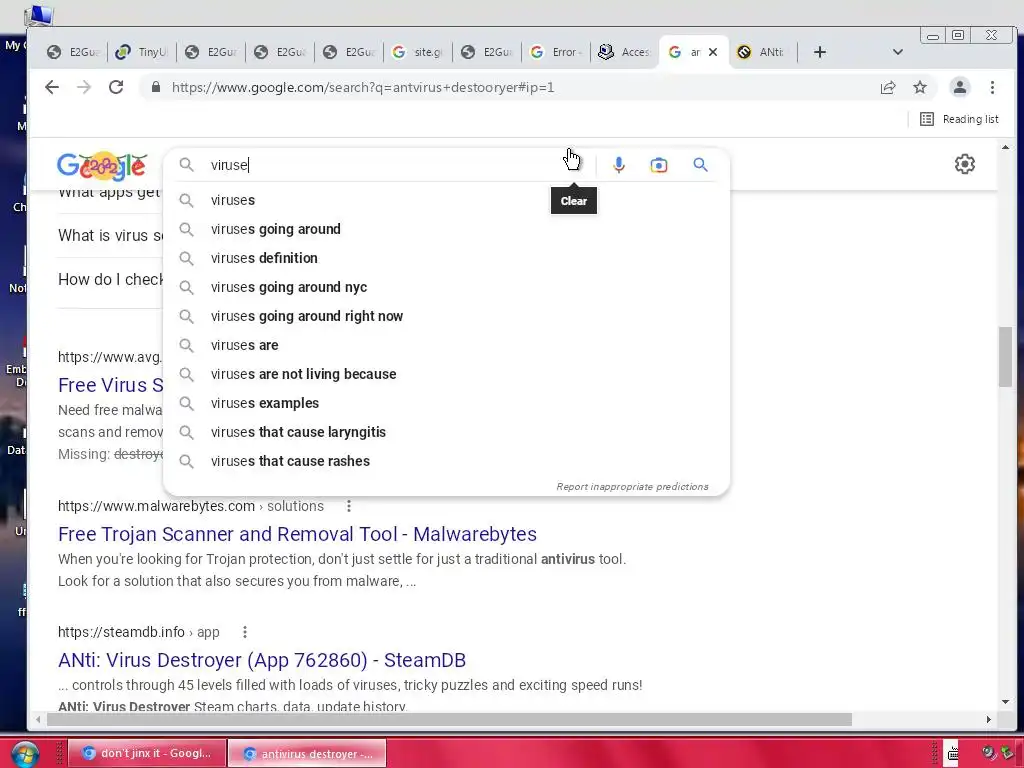
Task: Select suggestion 'viruses'
Action: click(446, 200)
